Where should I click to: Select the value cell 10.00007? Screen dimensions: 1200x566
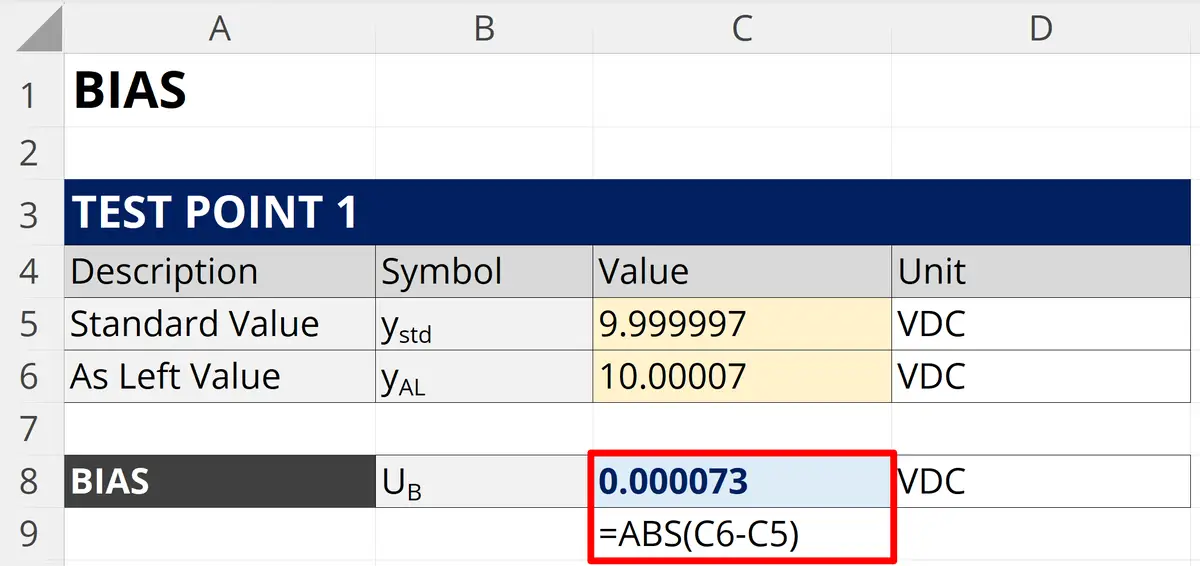(x=742, y=376)
